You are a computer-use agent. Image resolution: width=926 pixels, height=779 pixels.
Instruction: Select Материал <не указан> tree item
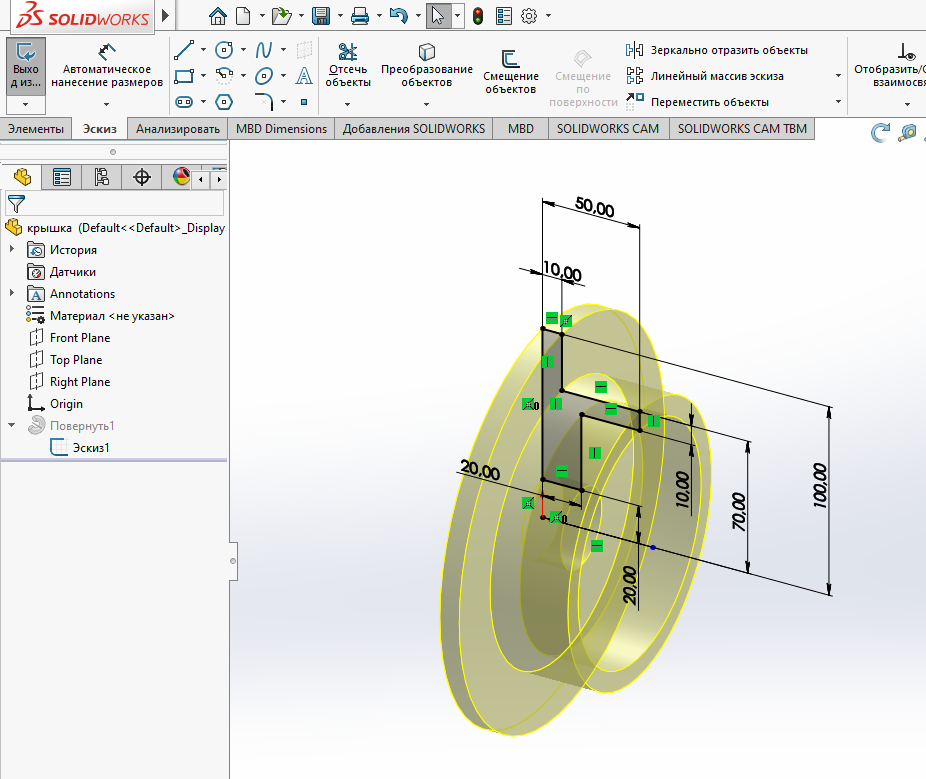click(x=112, y=316)
